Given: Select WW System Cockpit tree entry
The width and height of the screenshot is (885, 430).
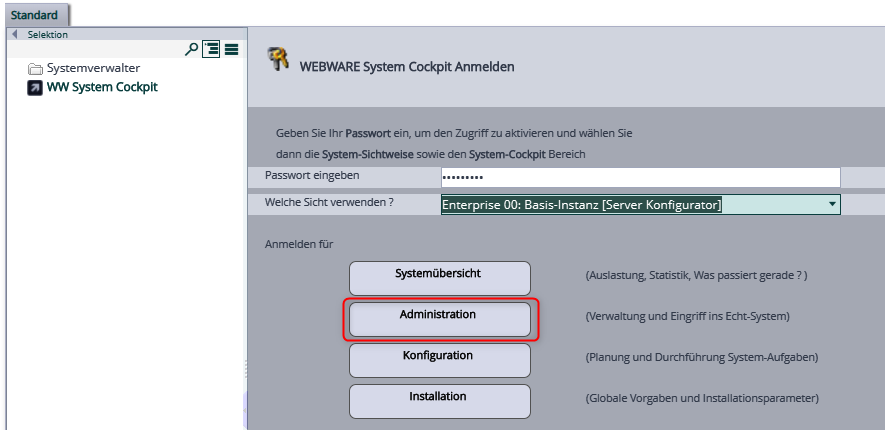Looking at the screenshot, I should (102, 87).
